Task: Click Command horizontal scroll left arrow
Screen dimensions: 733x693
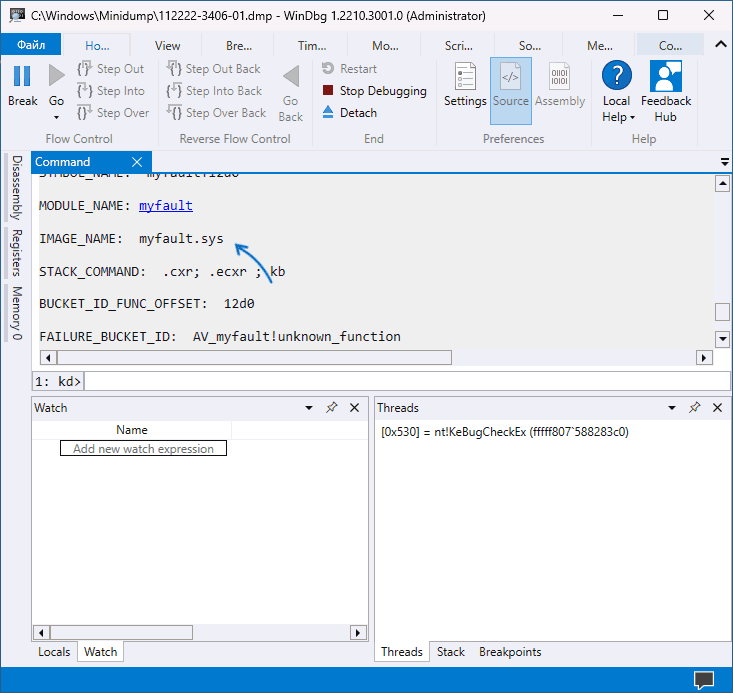Action: click(48, 358)
